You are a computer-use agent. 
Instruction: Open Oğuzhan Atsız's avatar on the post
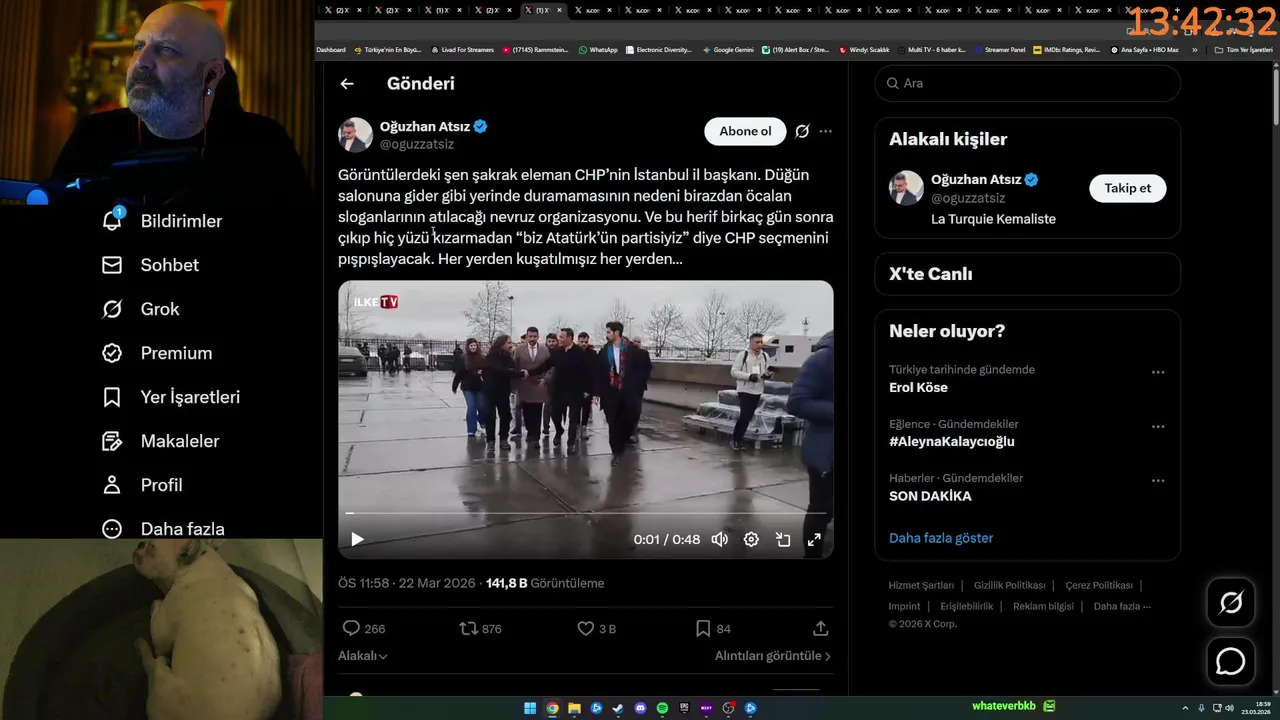pyautogui.click(x=355, y=135)
